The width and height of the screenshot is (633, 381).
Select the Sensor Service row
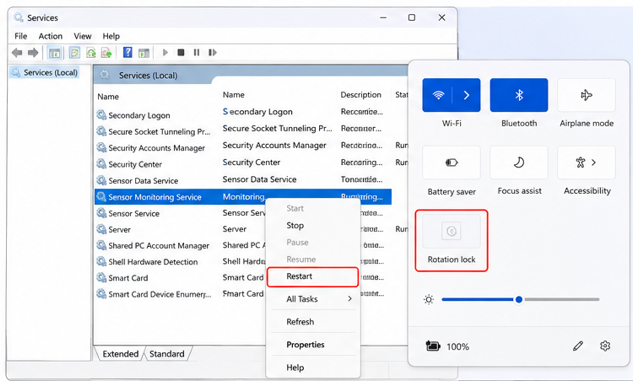pos(180,213)
